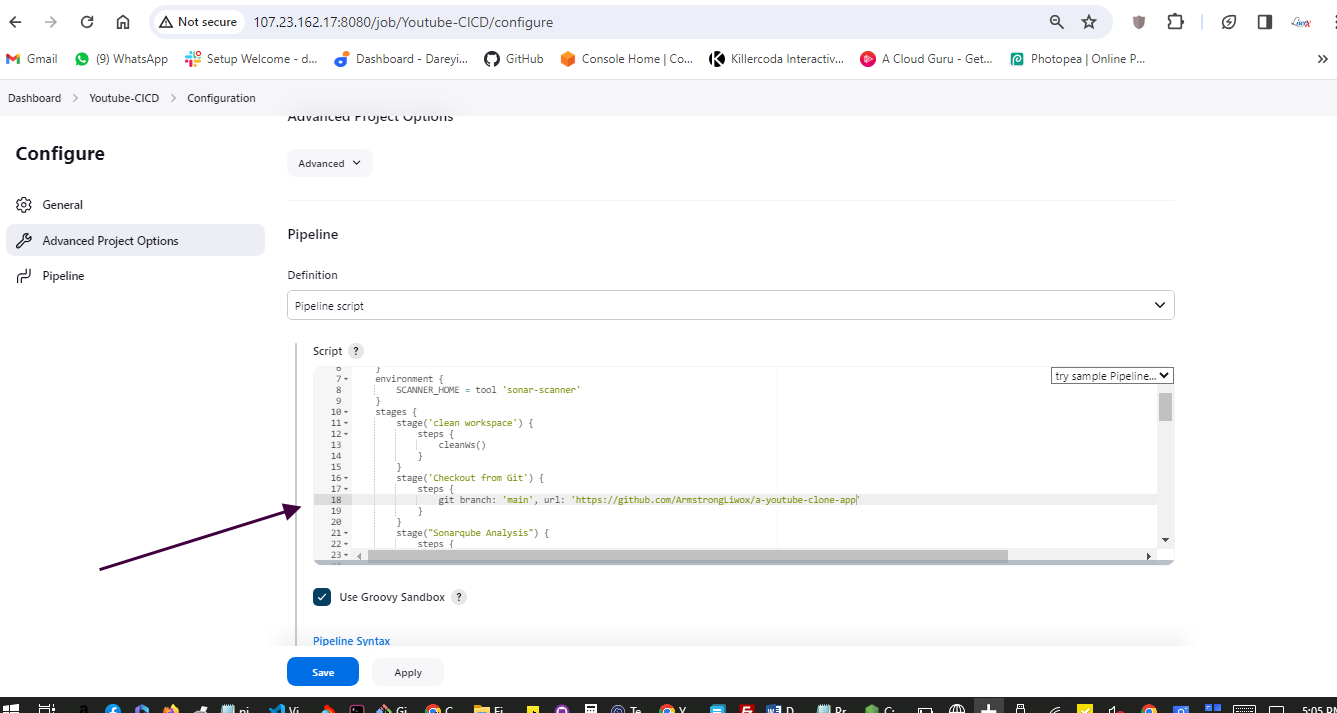This screenshot has height=713, width=1337.
Task: Open the browser Extensions puzzle icon
Action: click(x=1175, y=22)
